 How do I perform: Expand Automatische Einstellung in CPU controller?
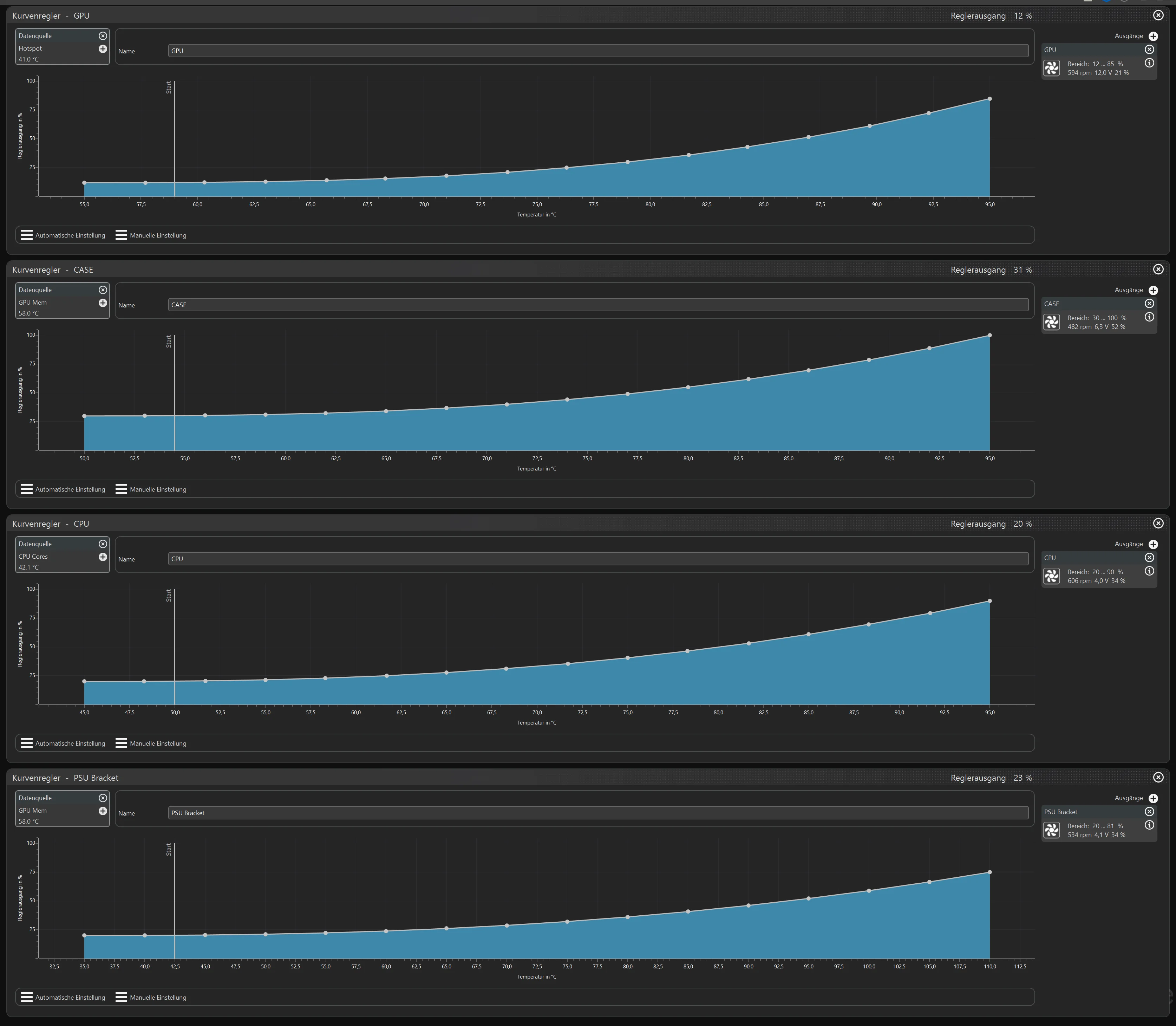click(x=63, y=744)
